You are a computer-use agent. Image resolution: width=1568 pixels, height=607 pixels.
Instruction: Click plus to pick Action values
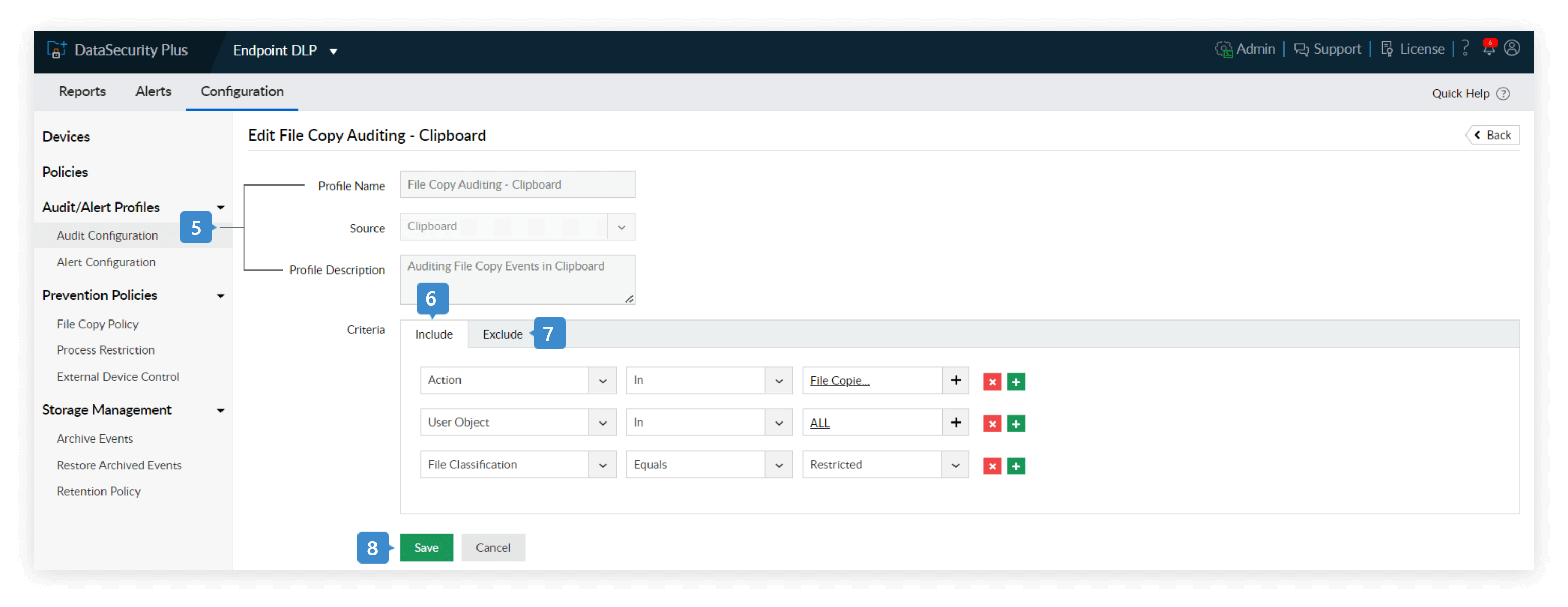[956, 380]
